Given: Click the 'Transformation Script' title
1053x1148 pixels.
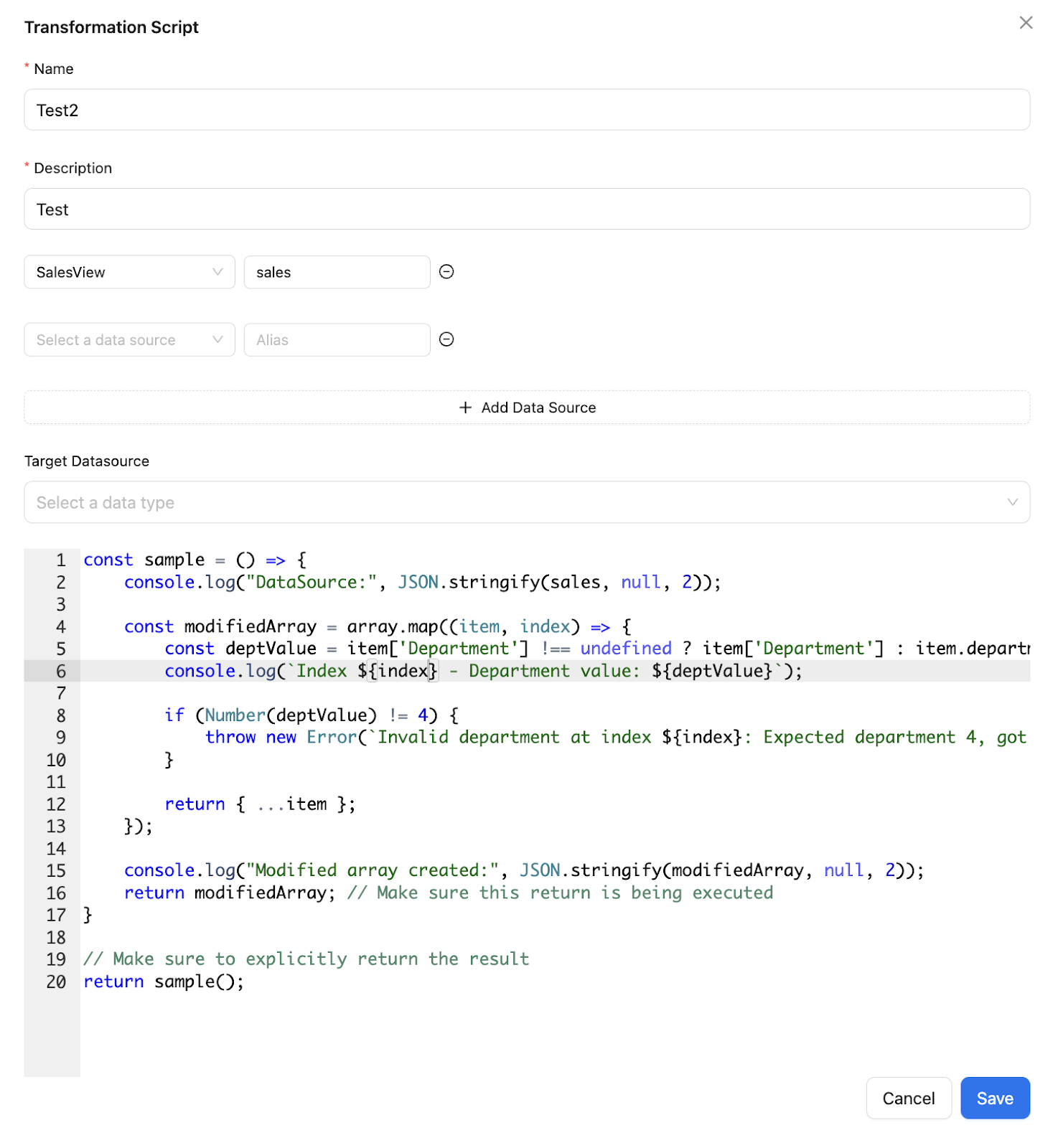Looking at the screenshot, I should tap(111, 27).
